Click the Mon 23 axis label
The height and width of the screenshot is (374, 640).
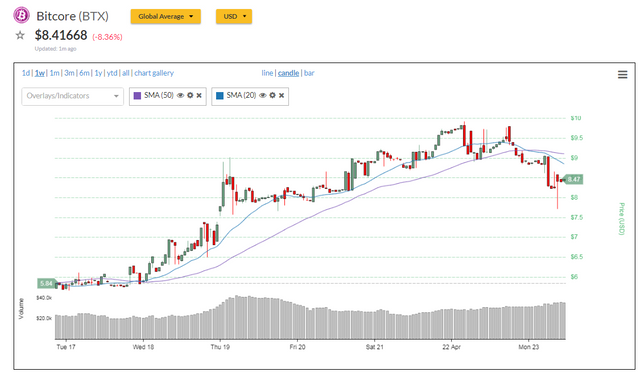(529, 347)
